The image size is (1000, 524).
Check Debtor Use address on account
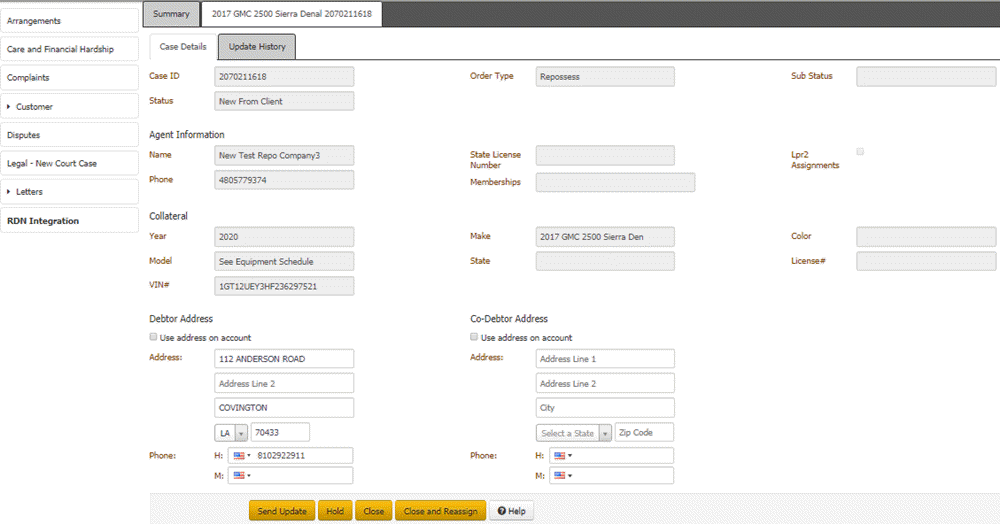(153, 337)
